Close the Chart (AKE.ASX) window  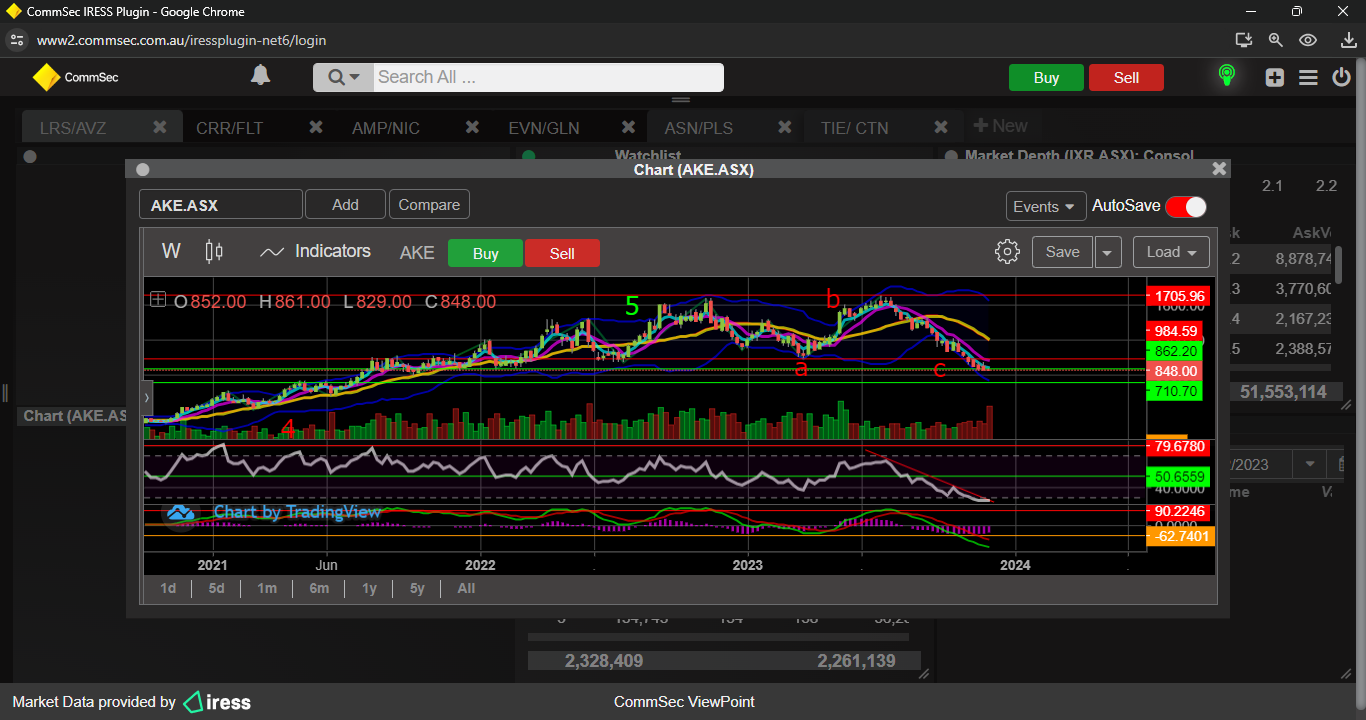pos(1219,169)
